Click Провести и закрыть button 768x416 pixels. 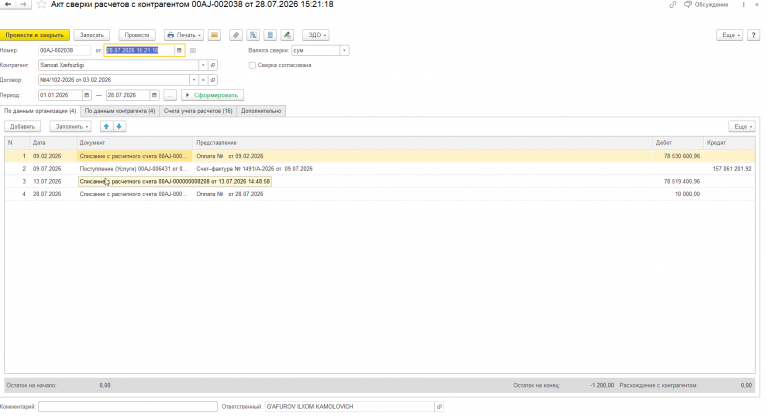coord(35,35)
